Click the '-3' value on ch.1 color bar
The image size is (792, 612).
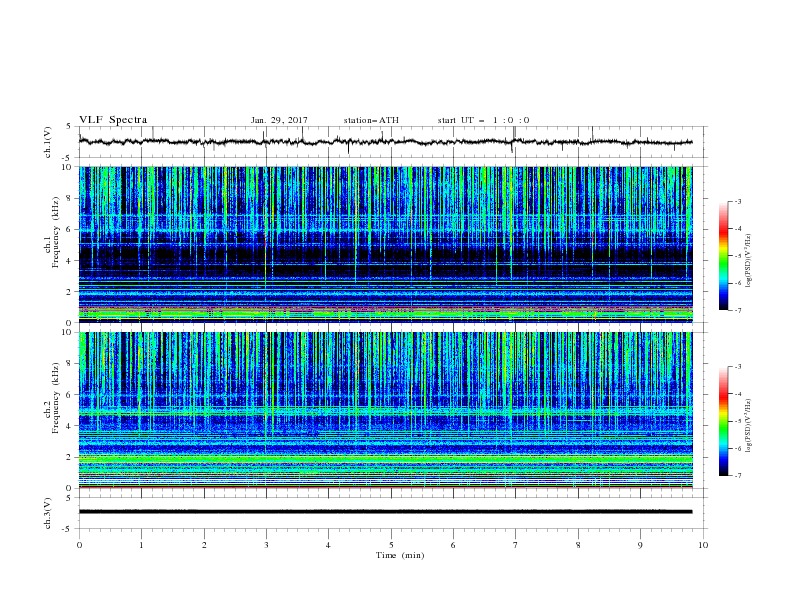point(738,201)
